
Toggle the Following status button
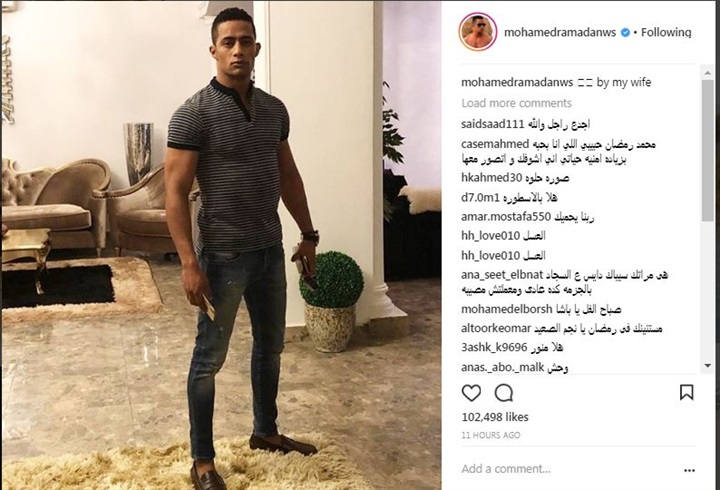coord(666,32)
